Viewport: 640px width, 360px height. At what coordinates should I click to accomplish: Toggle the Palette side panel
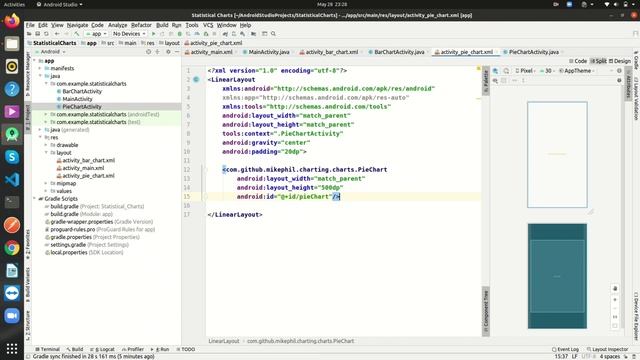[486, 80]
